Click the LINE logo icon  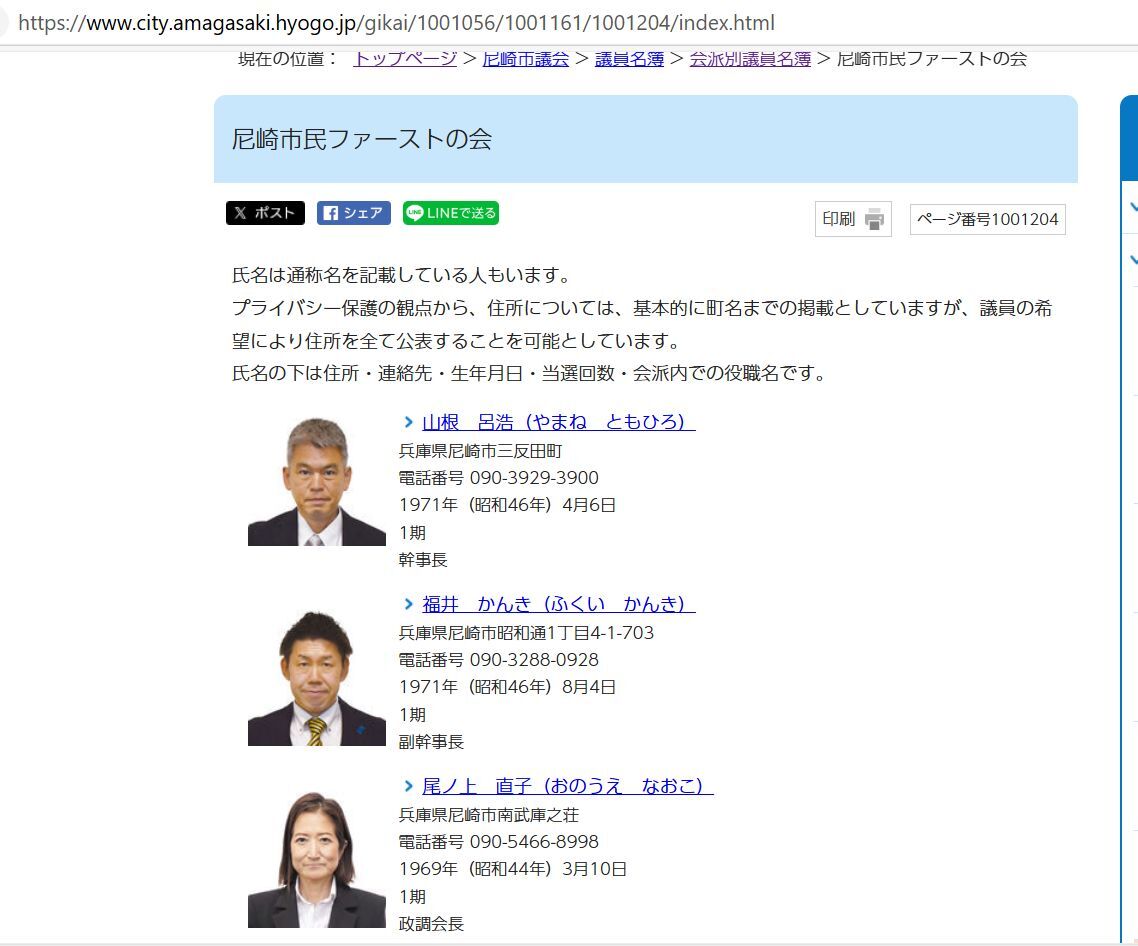coord(415,213)
